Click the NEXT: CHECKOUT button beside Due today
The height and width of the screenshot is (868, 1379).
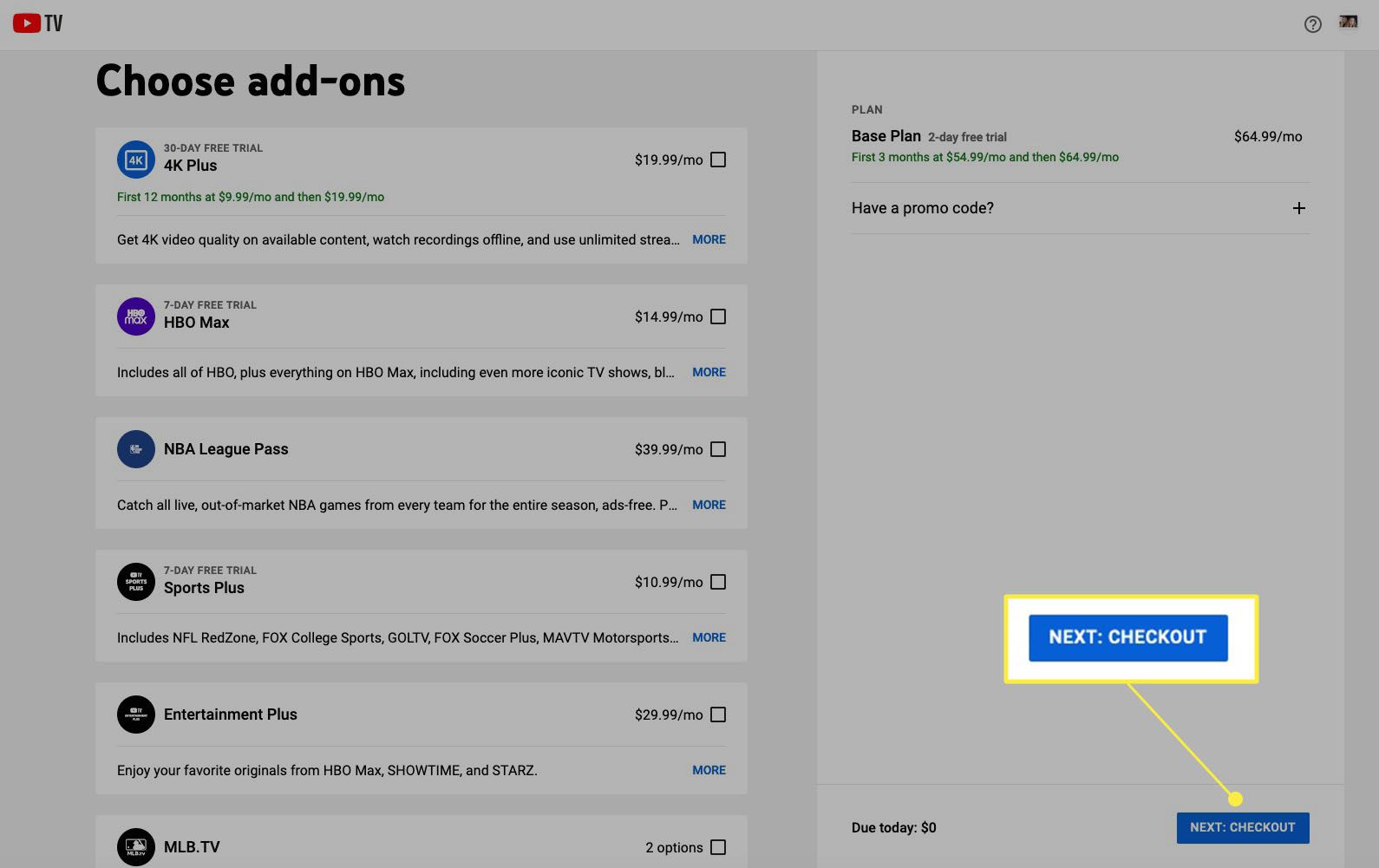1243,827
